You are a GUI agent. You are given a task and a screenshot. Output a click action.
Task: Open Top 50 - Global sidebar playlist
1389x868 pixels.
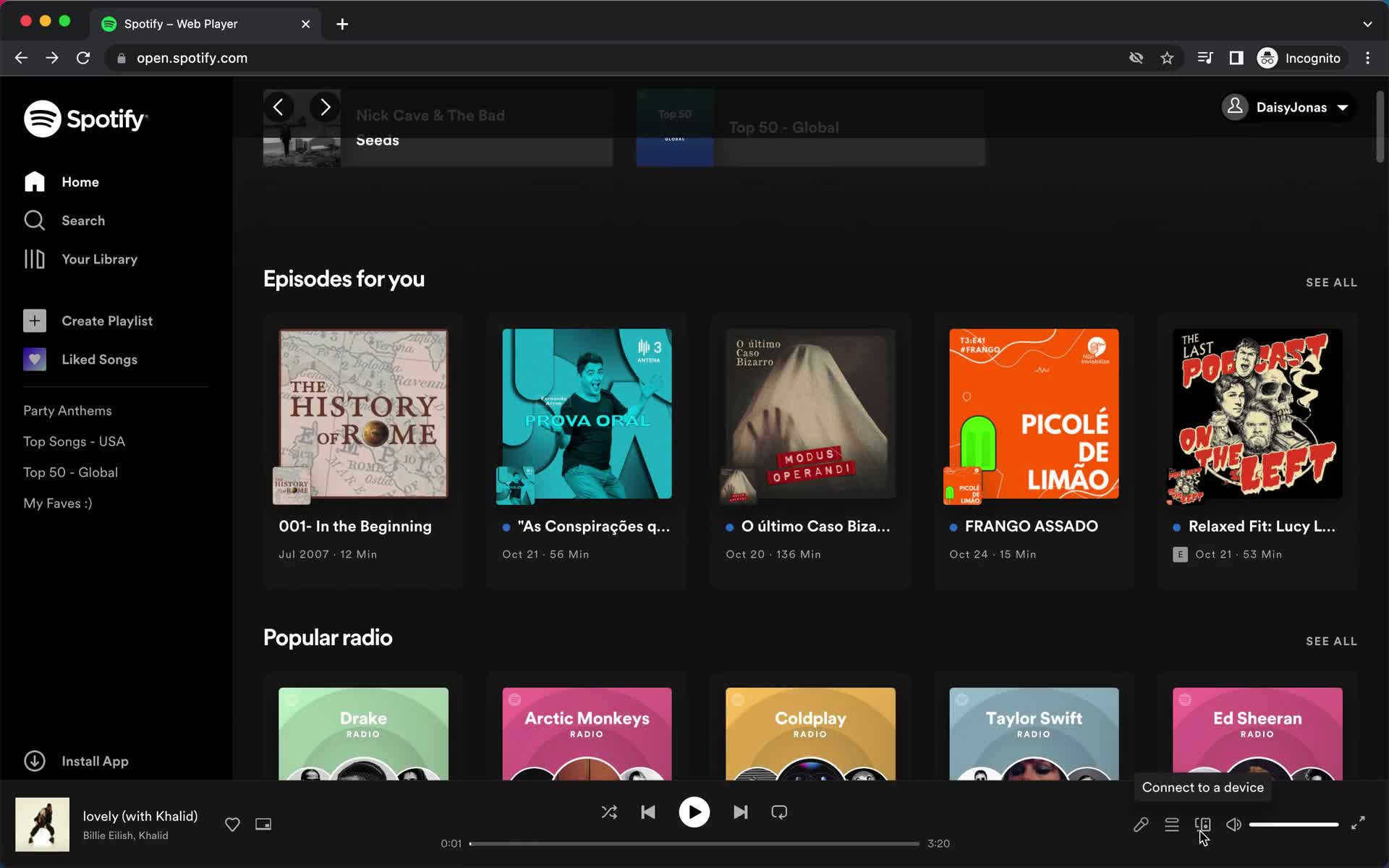tap(70, 472)
